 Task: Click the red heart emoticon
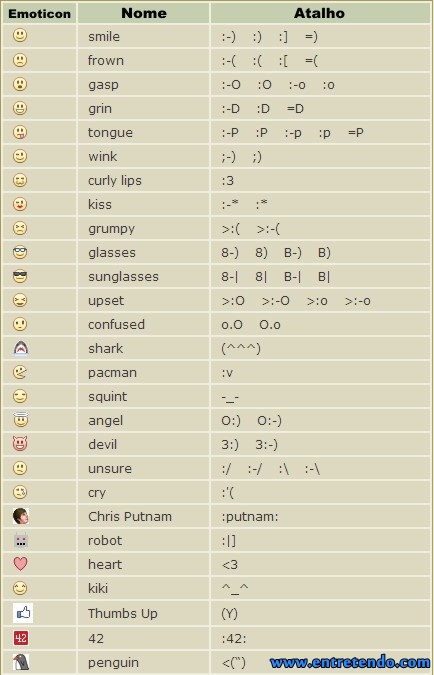pos(20,564)
